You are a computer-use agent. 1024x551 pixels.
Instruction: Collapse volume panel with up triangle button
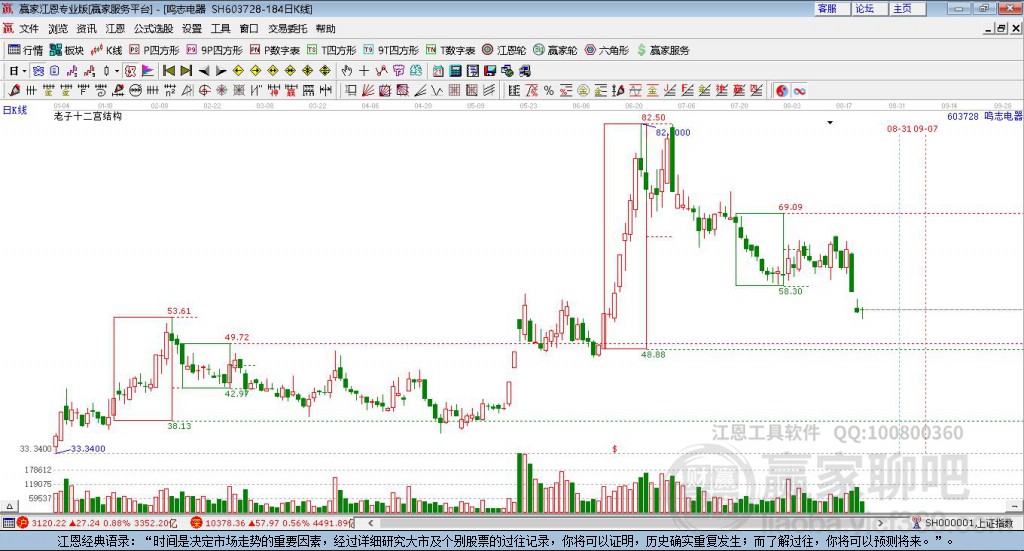[x=9, y=506]
